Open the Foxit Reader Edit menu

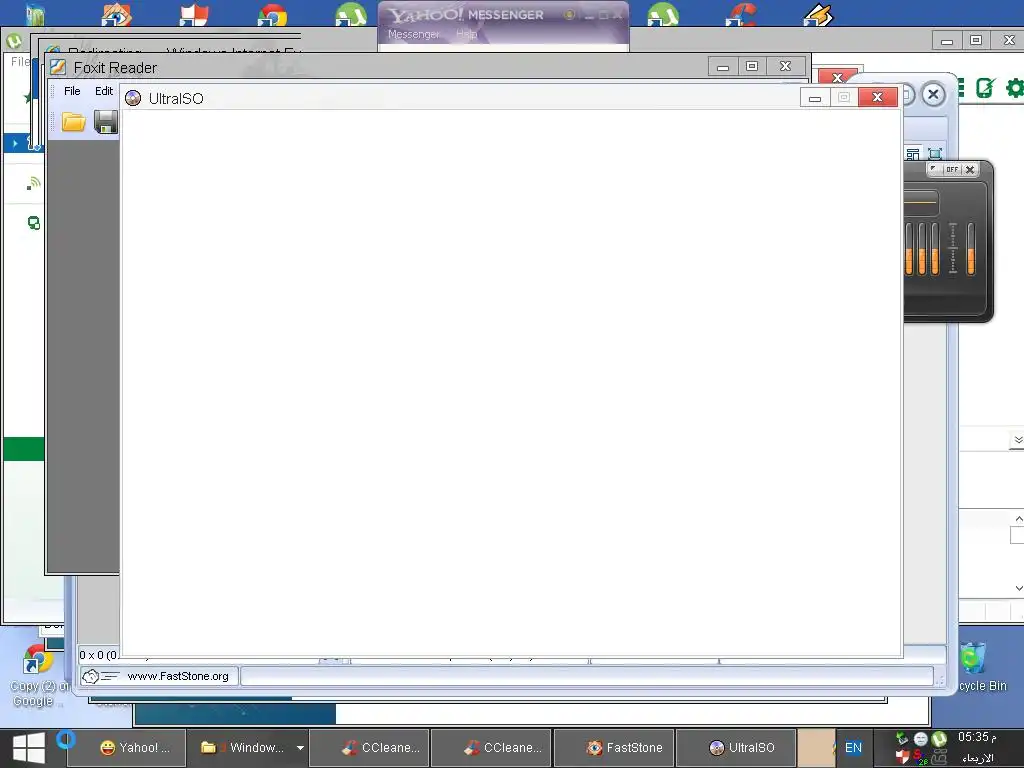pyautogui.click(x=104, y=91)
